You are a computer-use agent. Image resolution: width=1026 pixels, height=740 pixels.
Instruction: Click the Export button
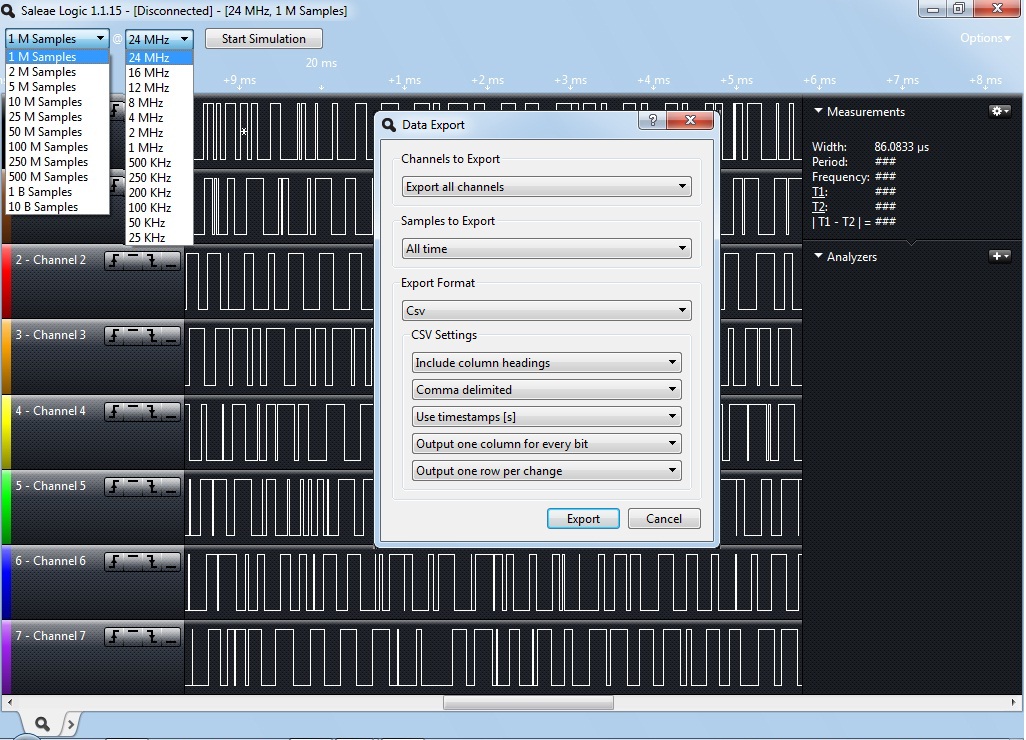click(583, 519)
